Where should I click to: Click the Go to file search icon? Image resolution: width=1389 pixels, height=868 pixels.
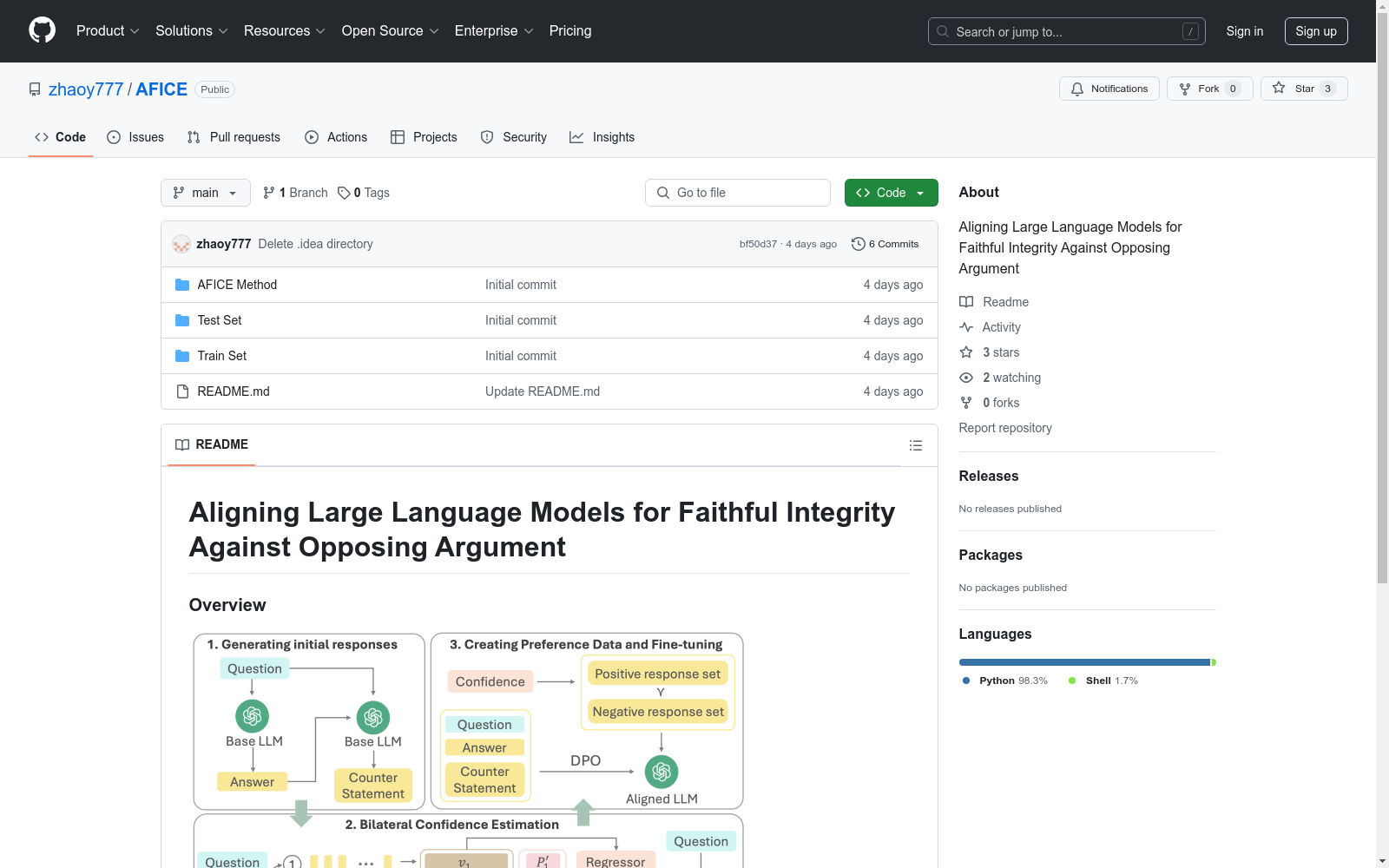663,193
